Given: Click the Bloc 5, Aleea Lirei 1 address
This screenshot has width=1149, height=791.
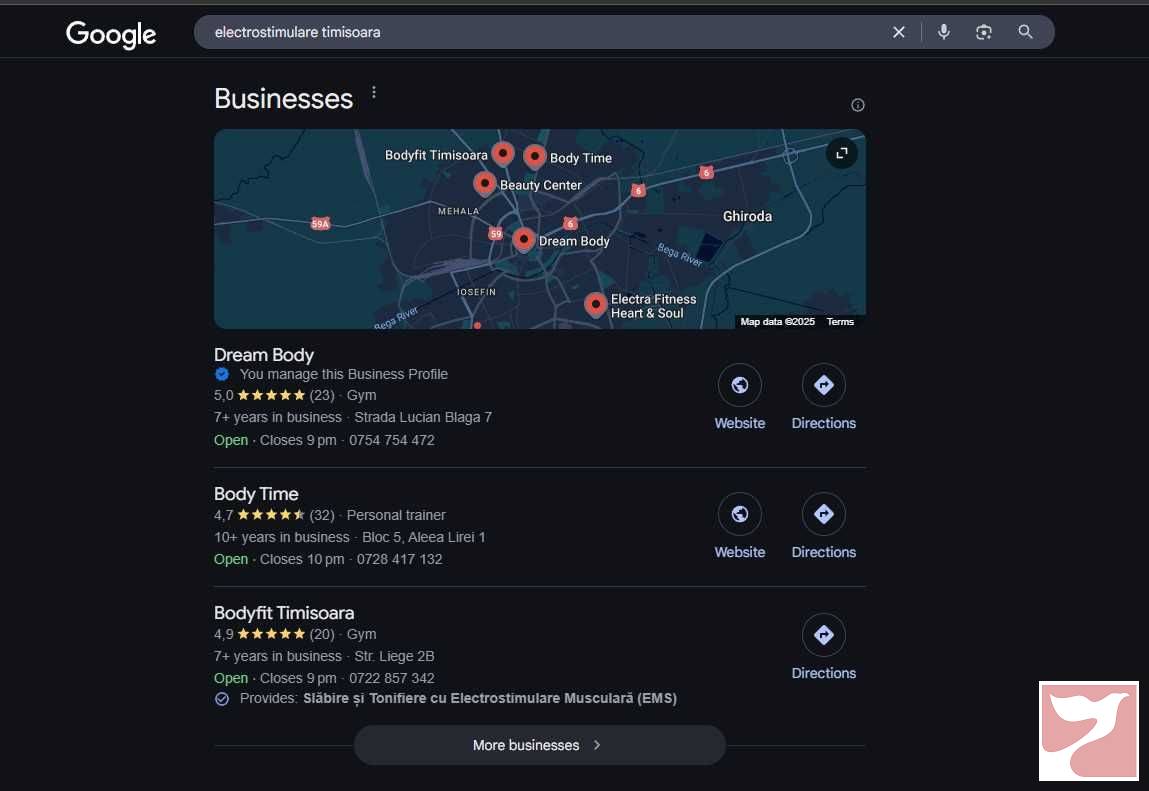Looking at the screenshot, I should point(424,537).
